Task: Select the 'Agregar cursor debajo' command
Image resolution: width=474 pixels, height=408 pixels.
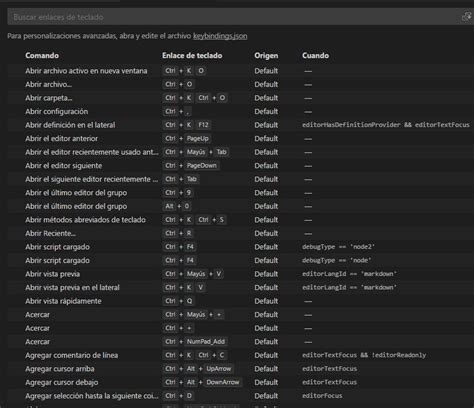Action: 62,382
